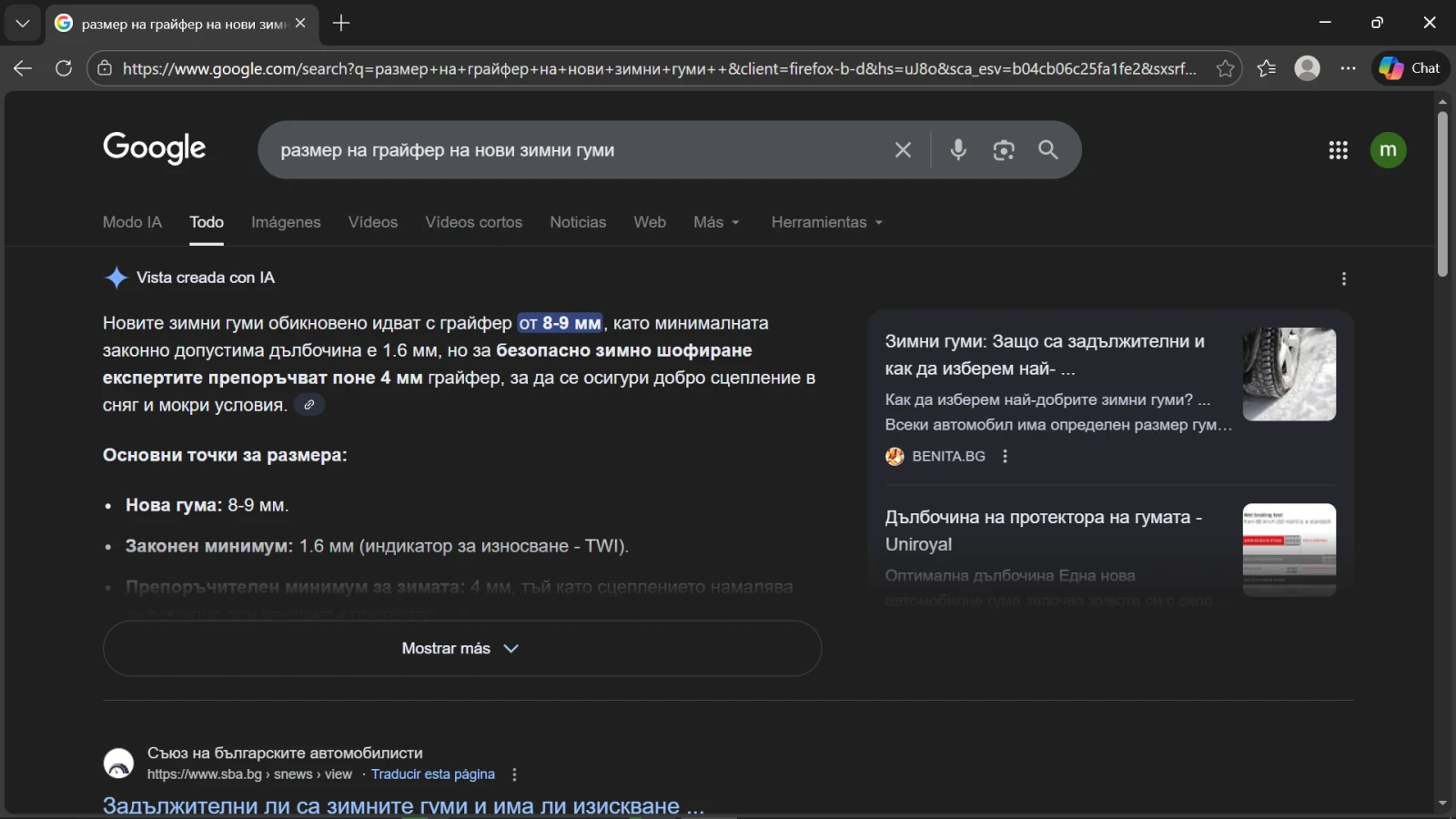Open Google Lens image search
The width and height of the screenshot is (1456, 819).
coord(1003,150)
